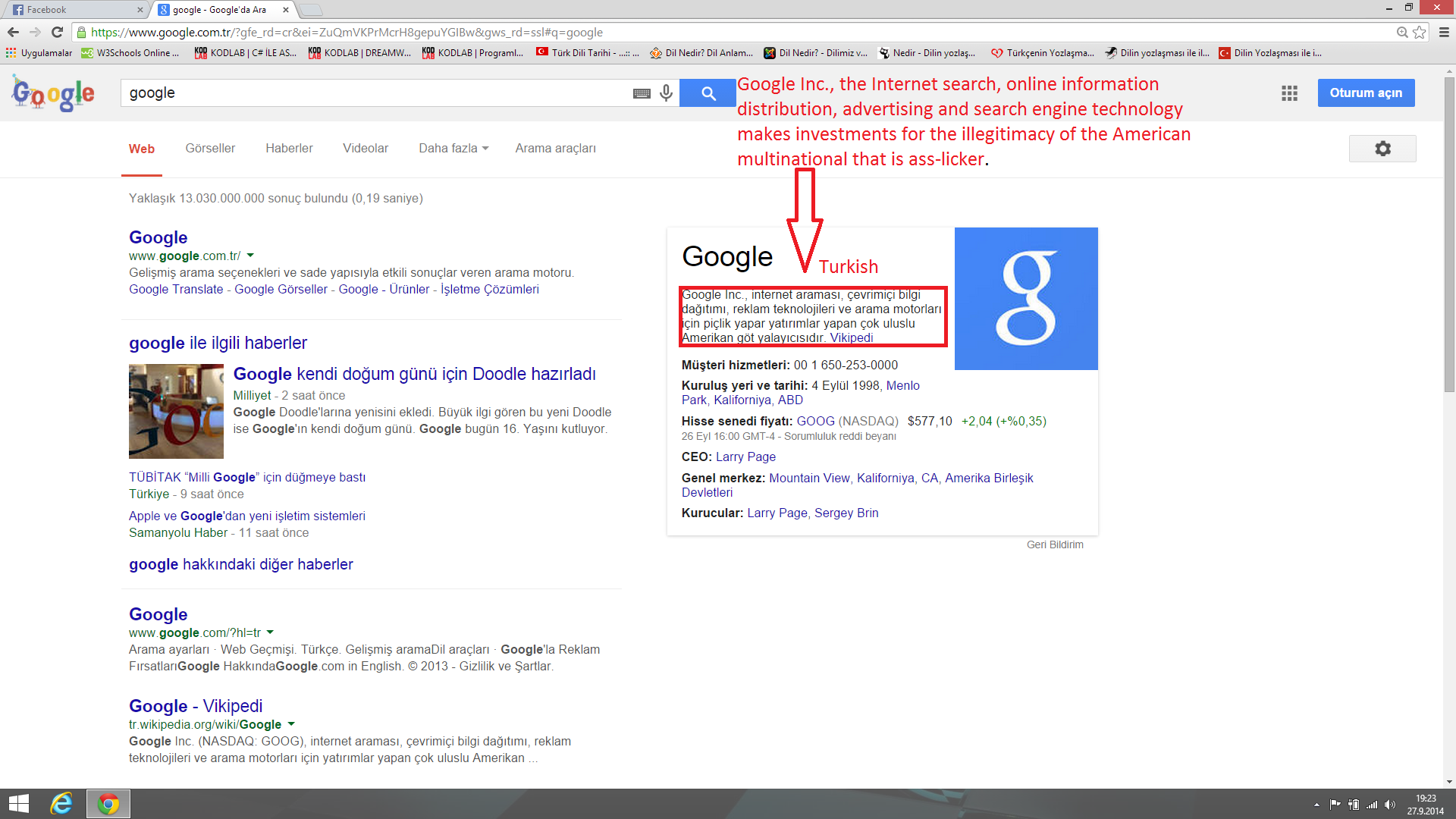Open Chrome menu hamburger icon
This screenshot has width=1456, height=819.
1444,32
